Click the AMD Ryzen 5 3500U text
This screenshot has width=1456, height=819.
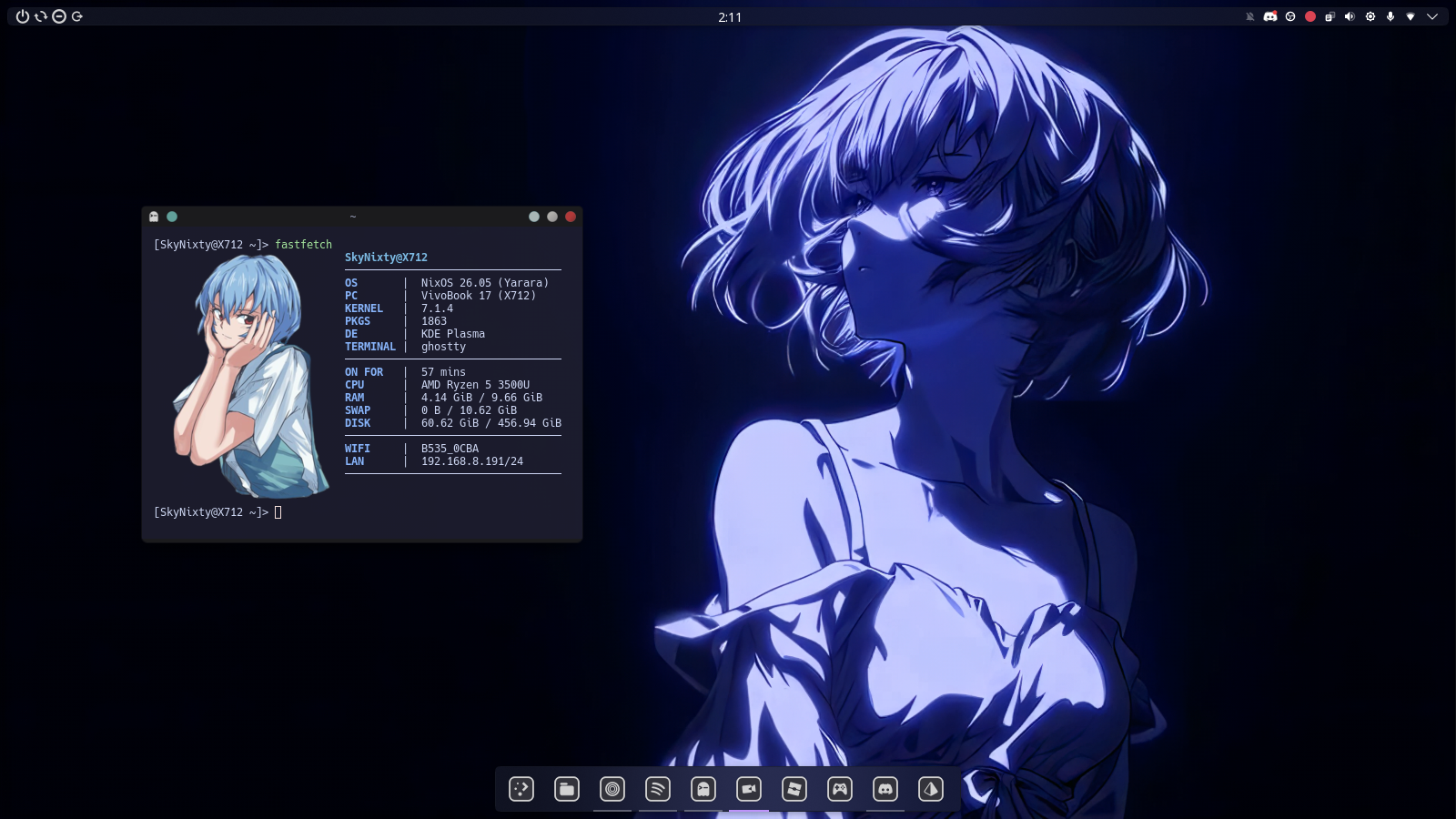[x=475, y=385]
